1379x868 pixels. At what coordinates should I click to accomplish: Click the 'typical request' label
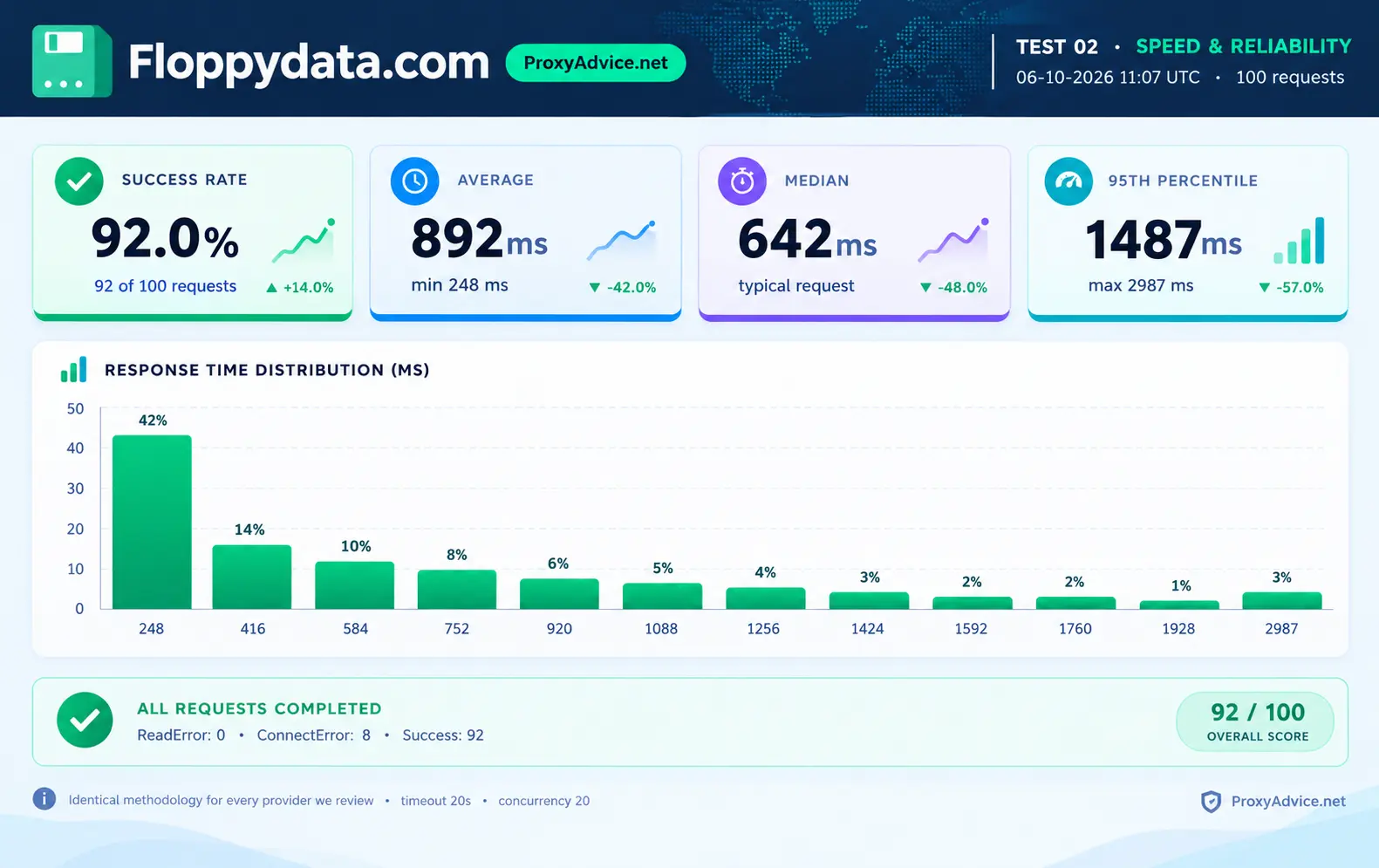(x=796, y=286)
